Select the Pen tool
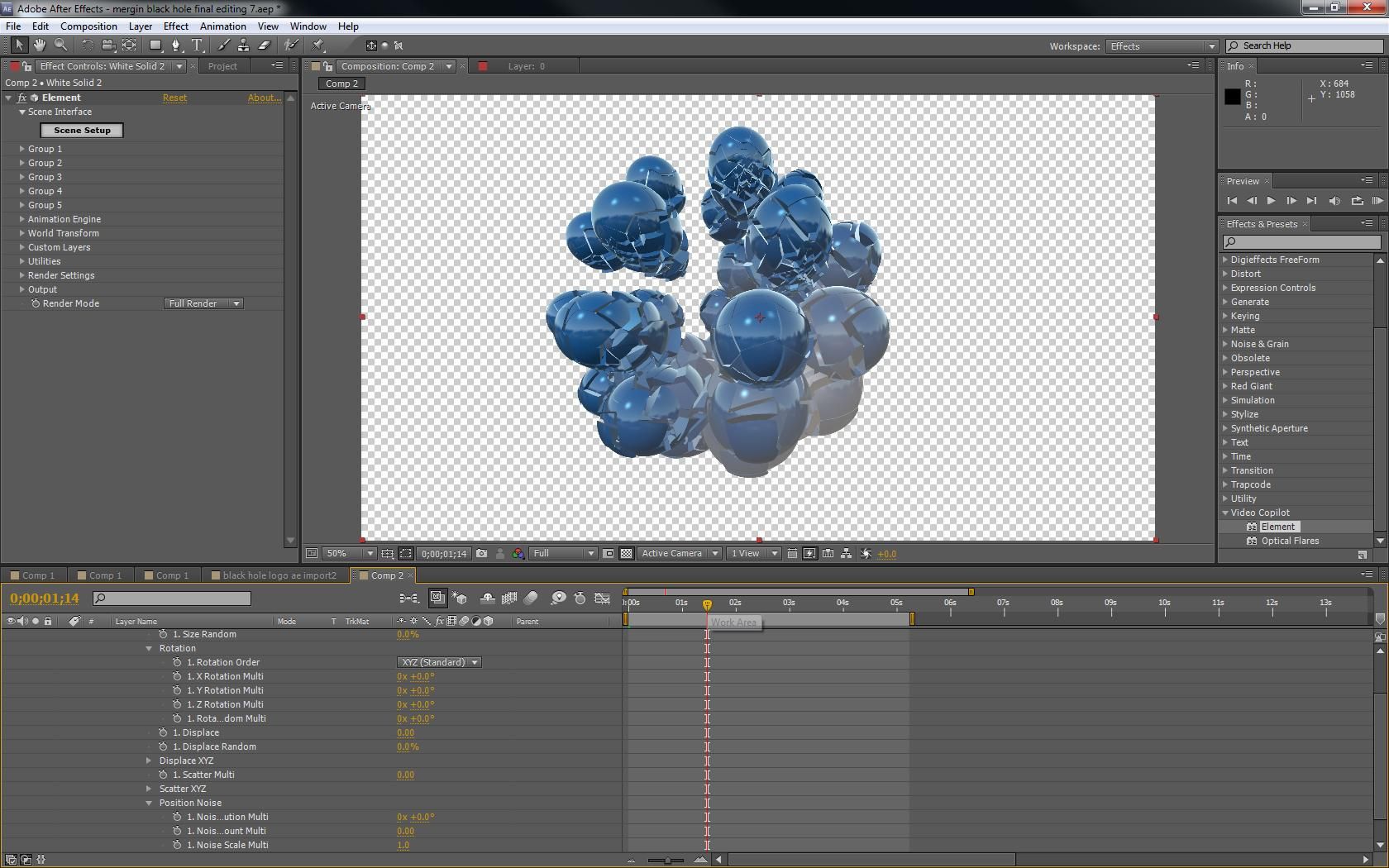Viewport: 1389px width, 868px height. click(x=176, y=45)
